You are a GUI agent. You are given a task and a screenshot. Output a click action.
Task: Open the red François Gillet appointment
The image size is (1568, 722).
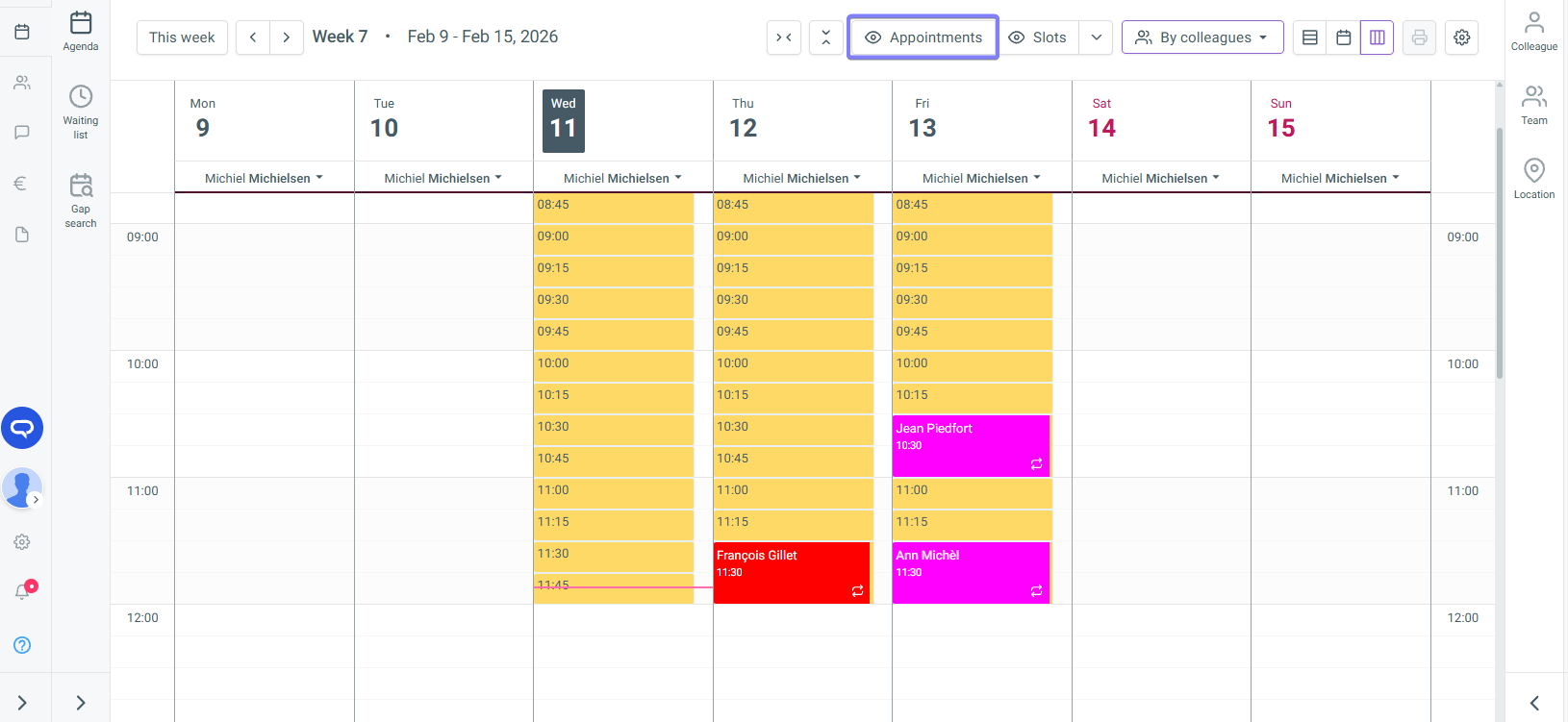791,572
